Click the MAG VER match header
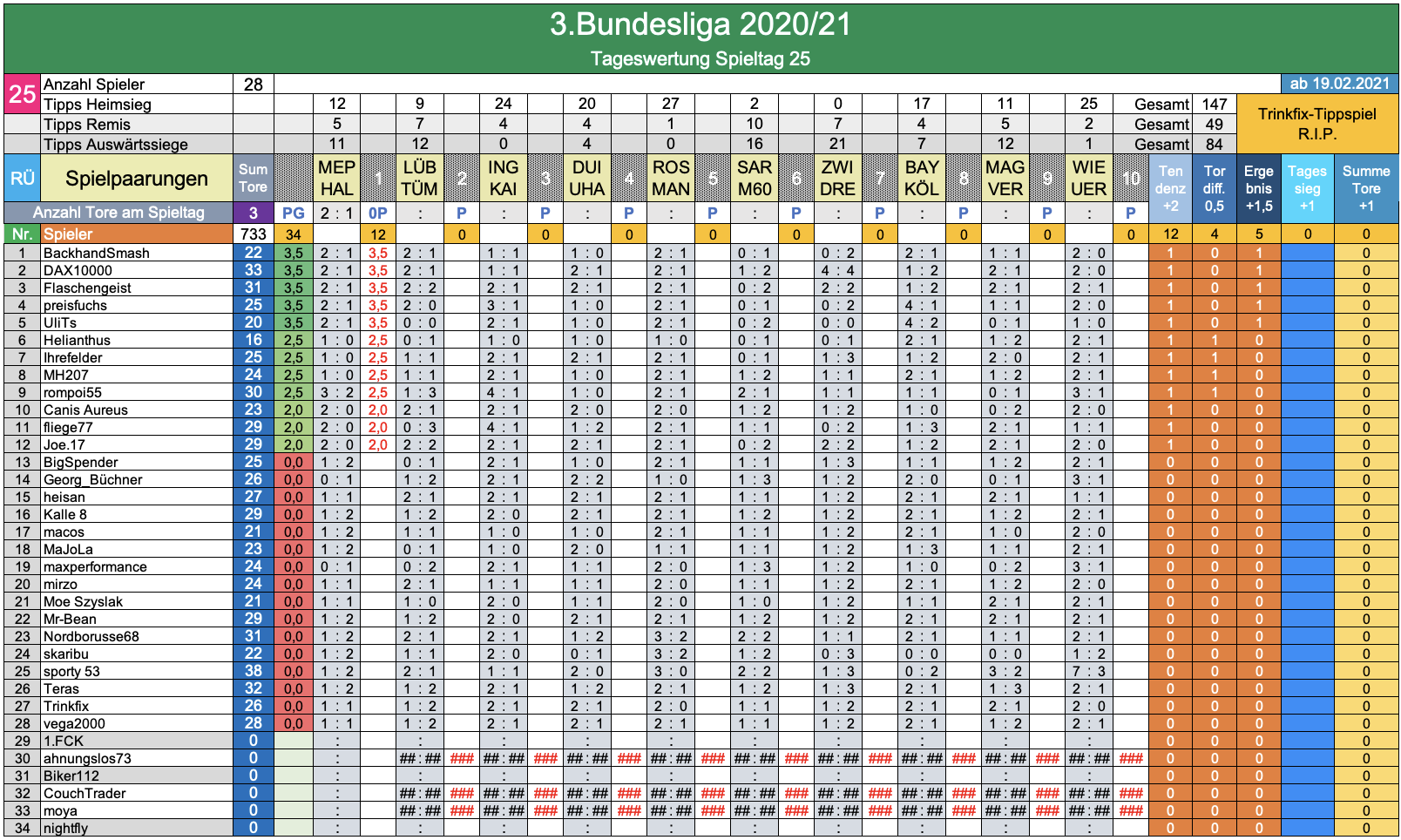 [x=1005, y=179]
